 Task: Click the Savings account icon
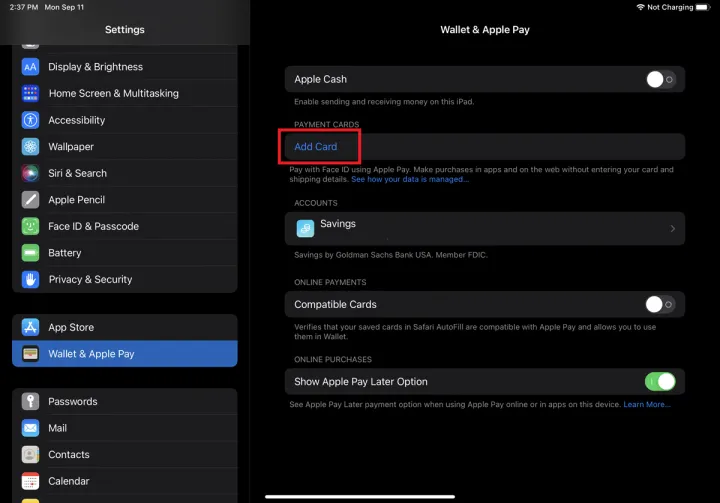pos(305,228)
